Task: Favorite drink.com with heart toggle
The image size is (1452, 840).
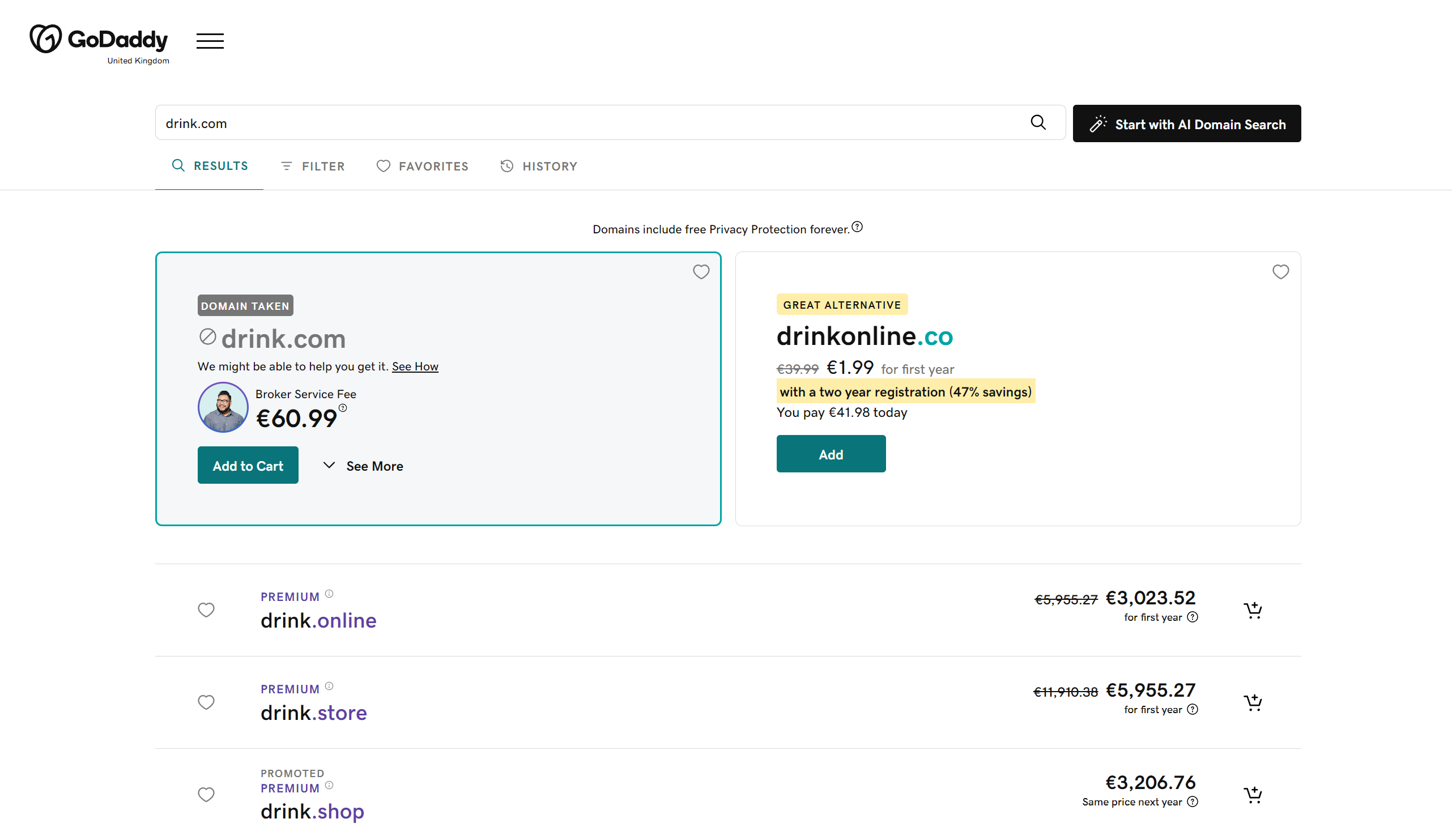Action: 701,271
